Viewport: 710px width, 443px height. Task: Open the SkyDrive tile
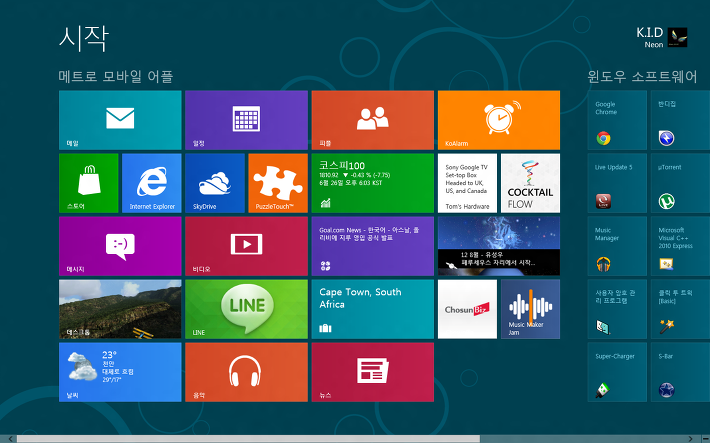point(215,183)
